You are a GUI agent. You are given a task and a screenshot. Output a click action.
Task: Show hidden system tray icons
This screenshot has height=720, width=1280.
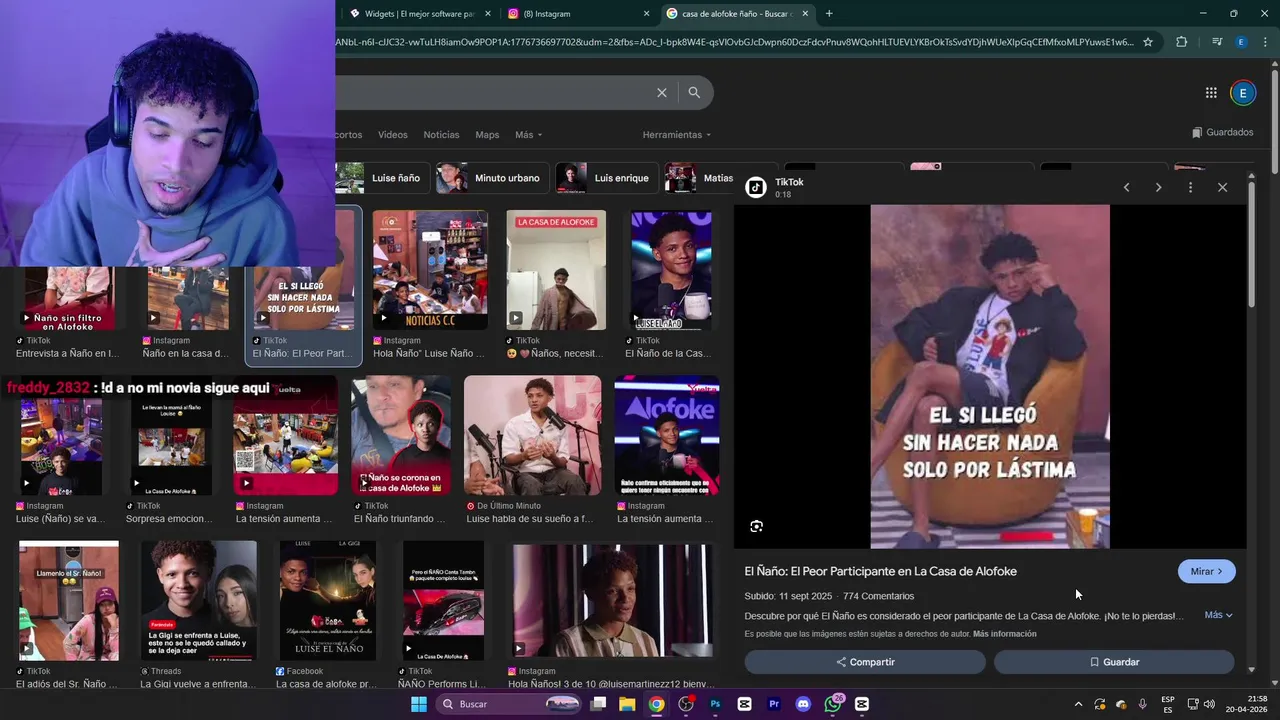click(x=1078, y=704)
